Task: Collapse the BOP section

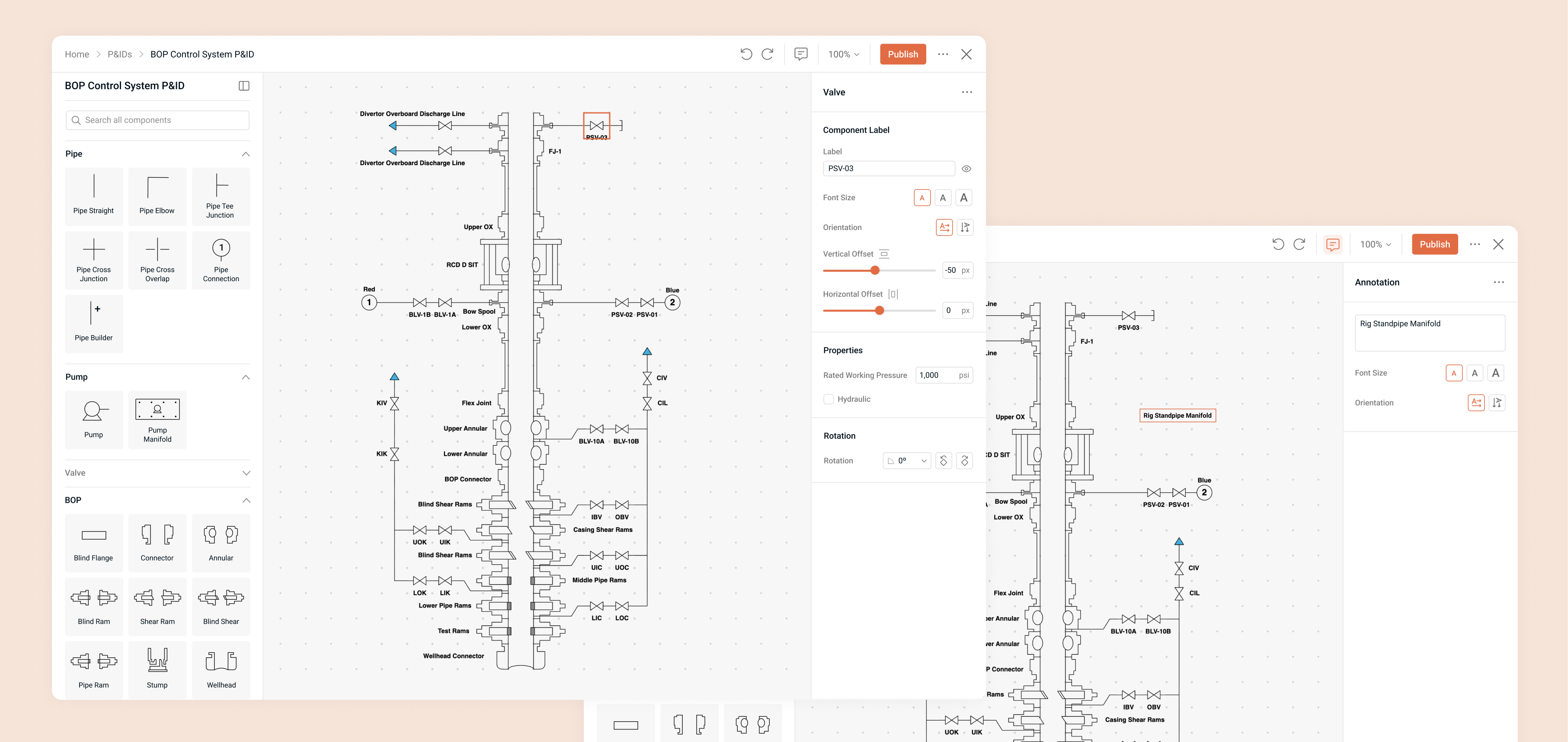Action: [246, 500]
